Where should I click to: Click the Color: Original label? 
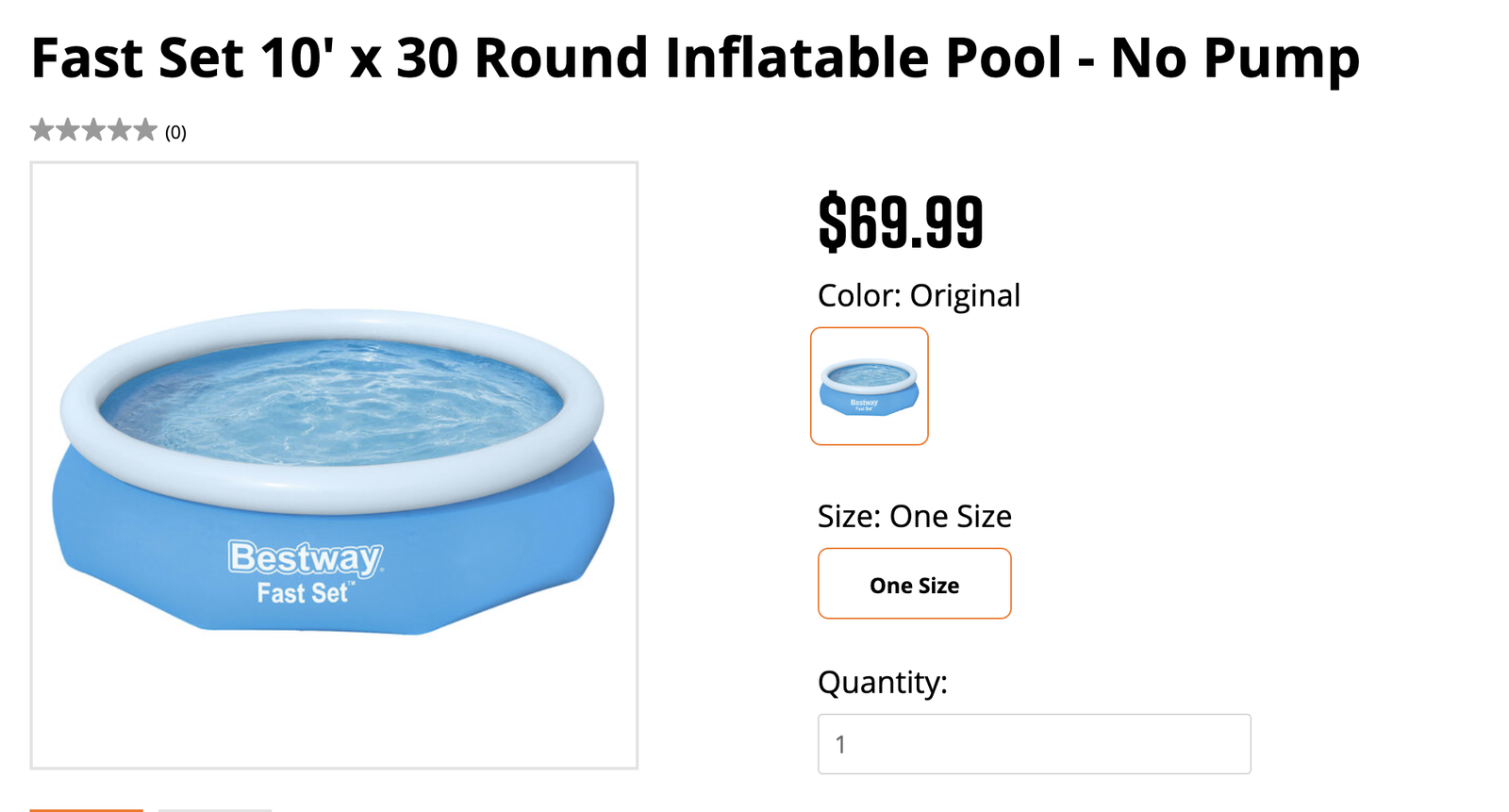[919, 296]
